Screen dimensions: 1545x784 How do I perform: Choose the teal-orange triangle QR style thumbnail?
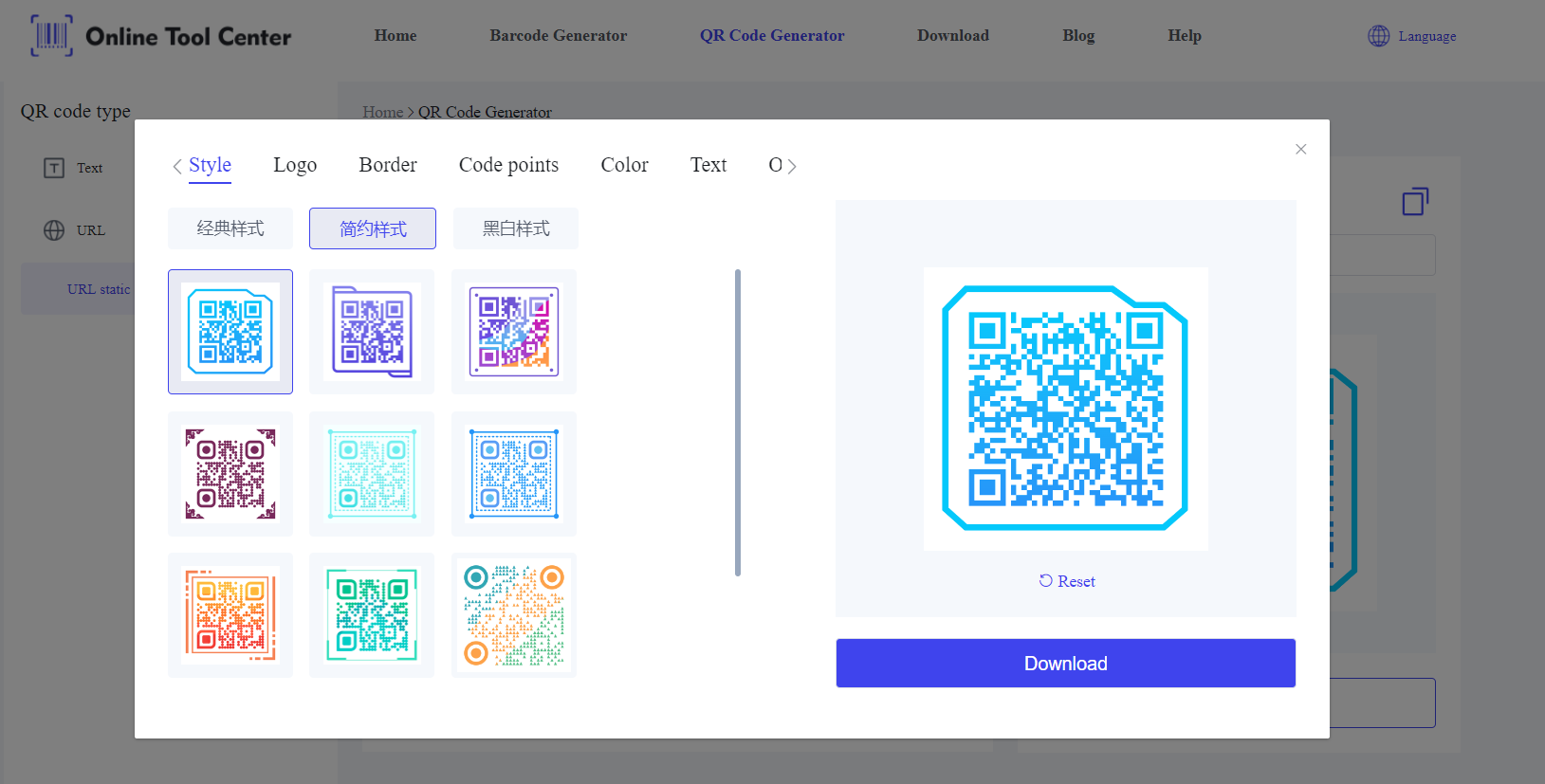(514, 615)
